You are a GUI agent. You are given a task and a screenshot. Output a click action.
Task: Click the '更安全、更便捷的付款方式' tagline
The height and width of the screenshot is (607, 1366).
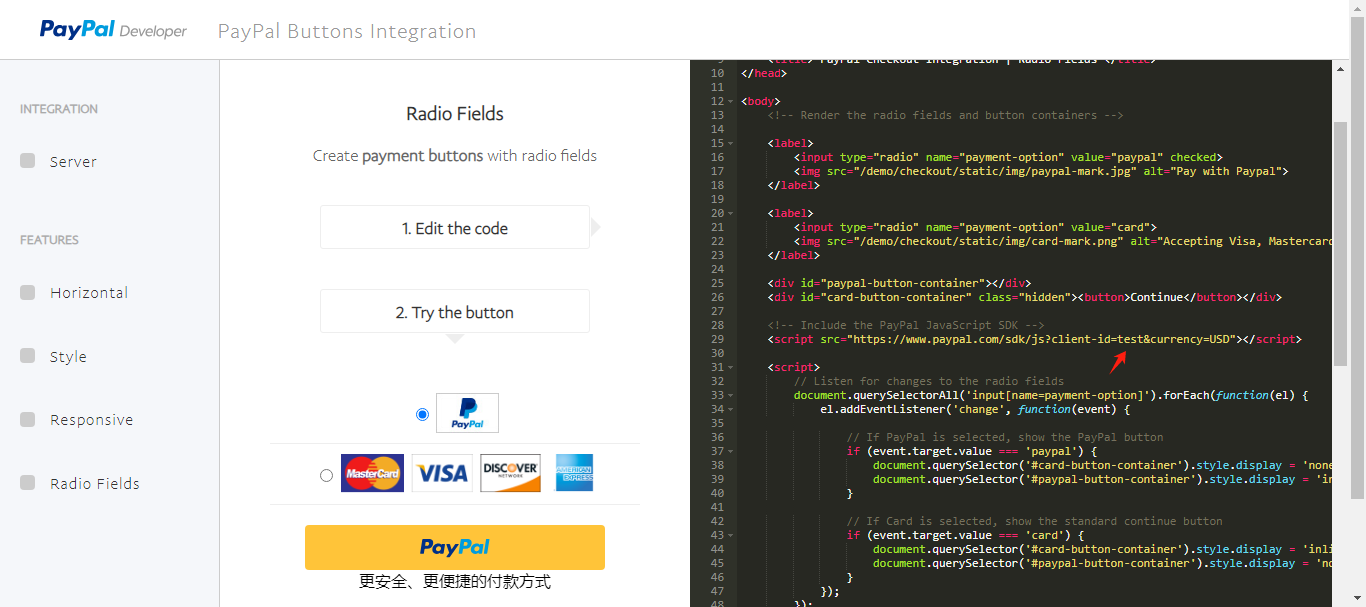(455, 582)
